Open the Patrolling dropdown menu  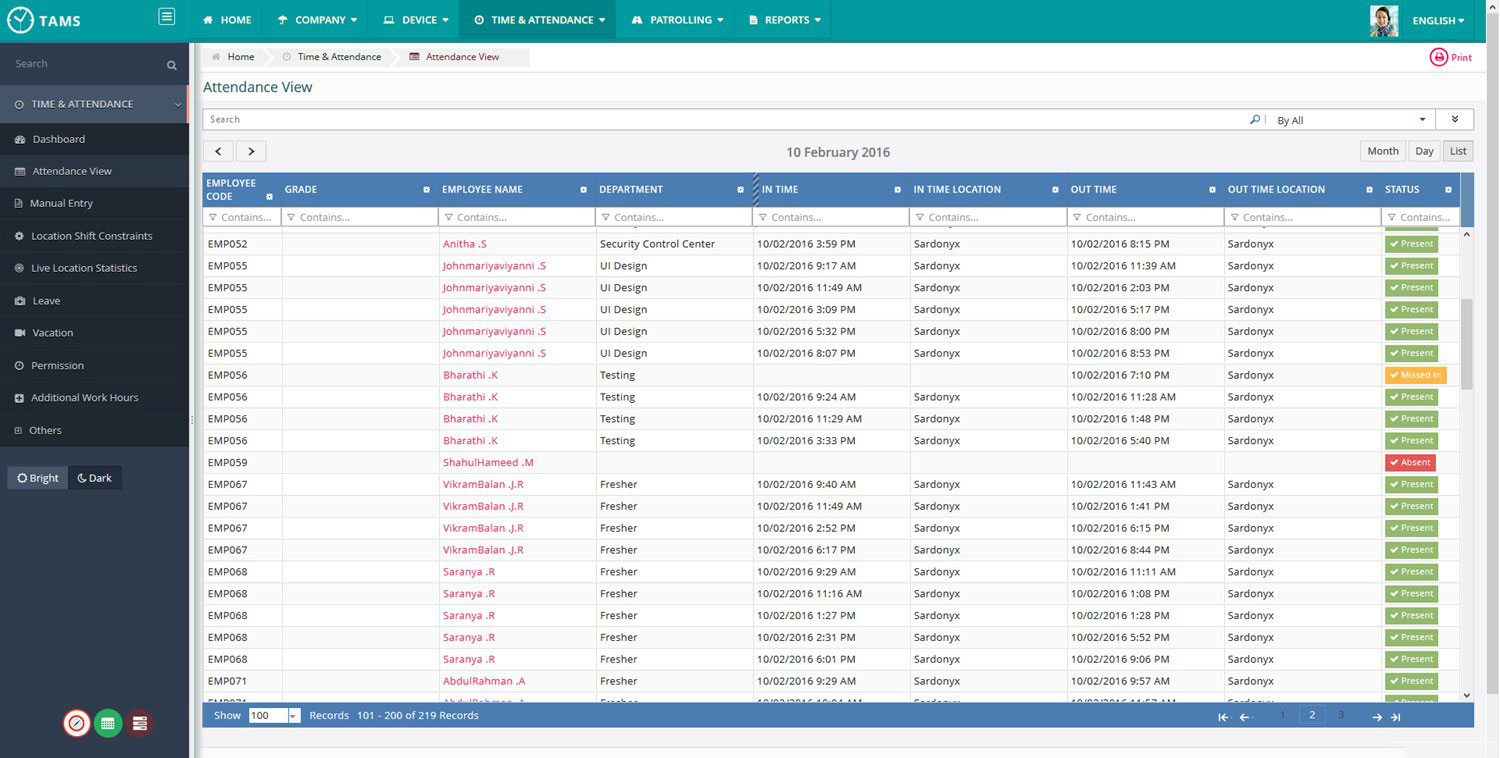[676, 20]
